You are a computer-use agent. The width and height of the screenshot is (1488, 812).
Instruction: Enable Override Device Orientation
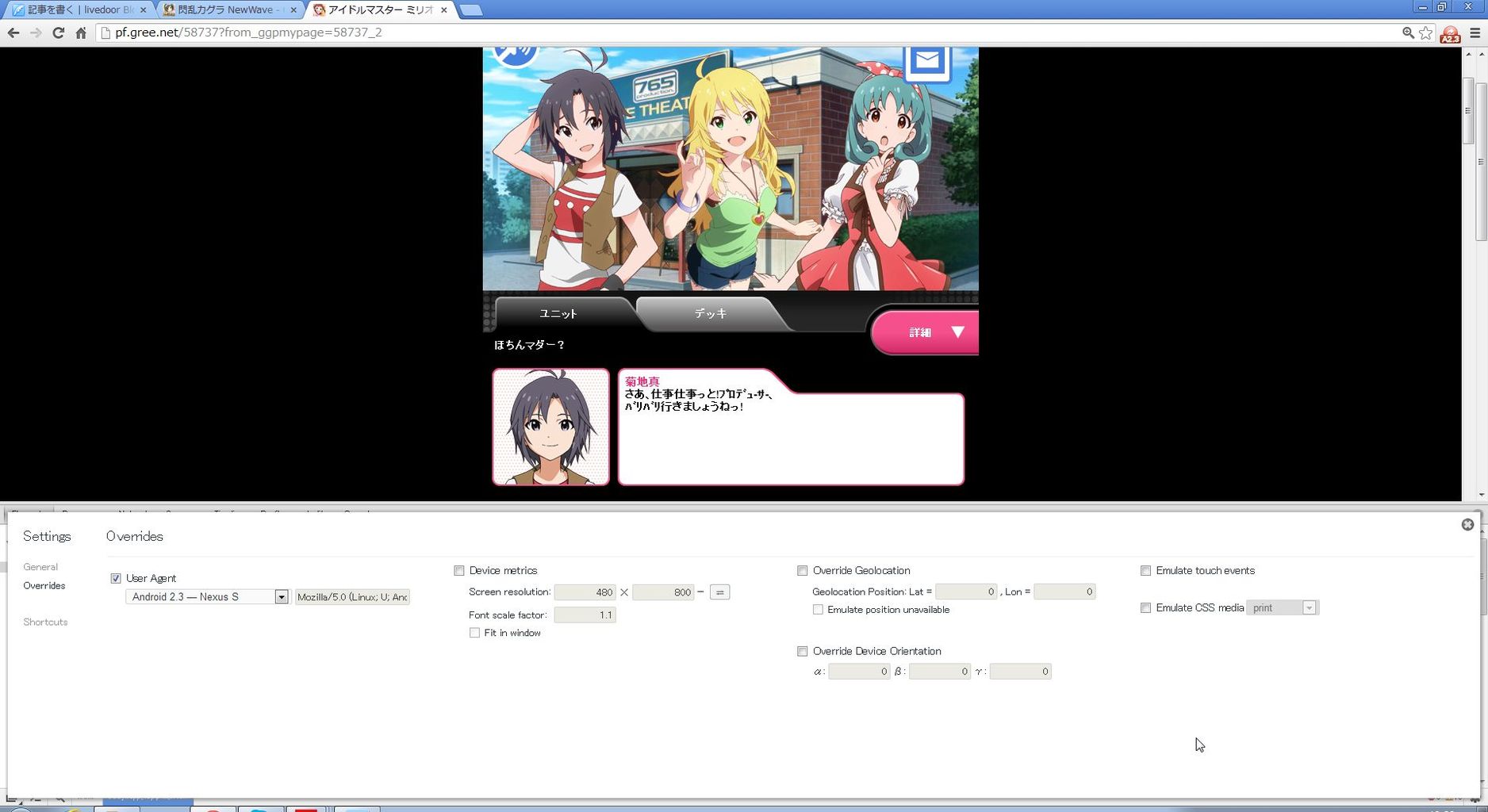[803, 652]
